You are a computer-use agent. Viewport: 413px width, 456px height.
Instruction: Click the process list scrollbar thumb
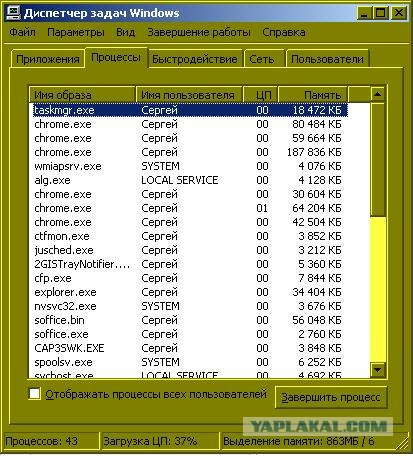coord(378,160)
